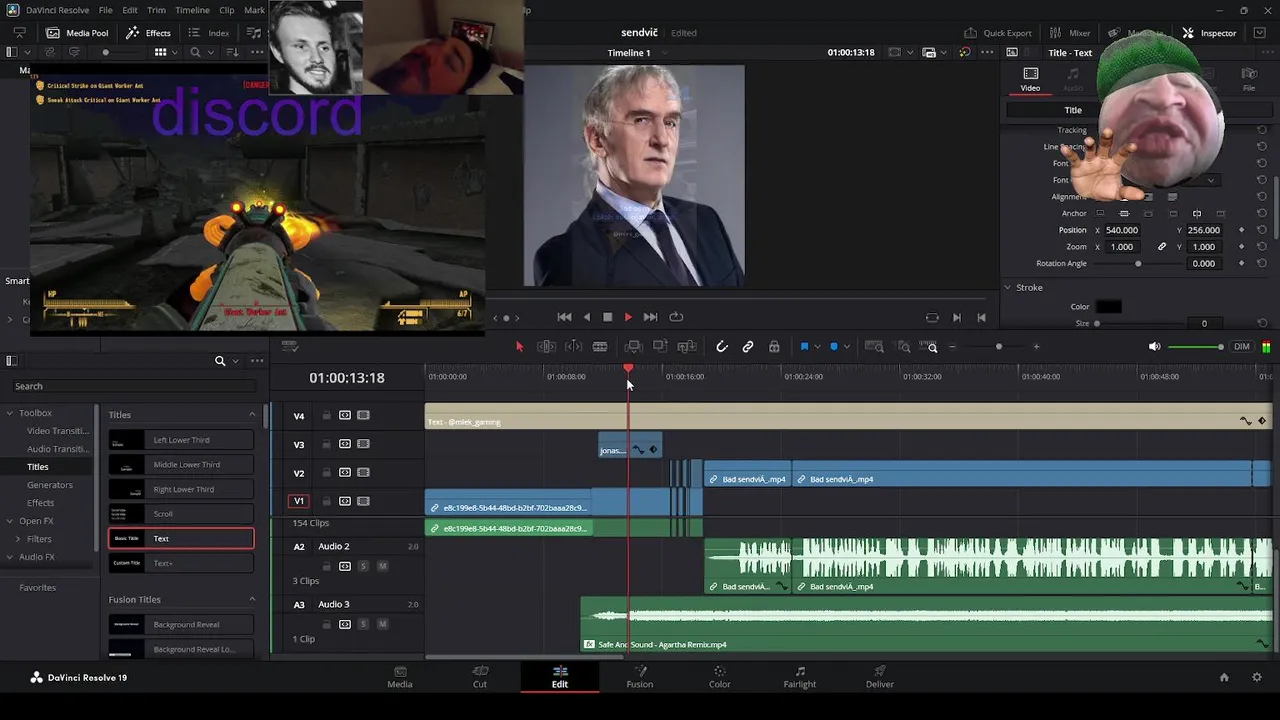Mute the Audio 2 track

click(381, 566)
